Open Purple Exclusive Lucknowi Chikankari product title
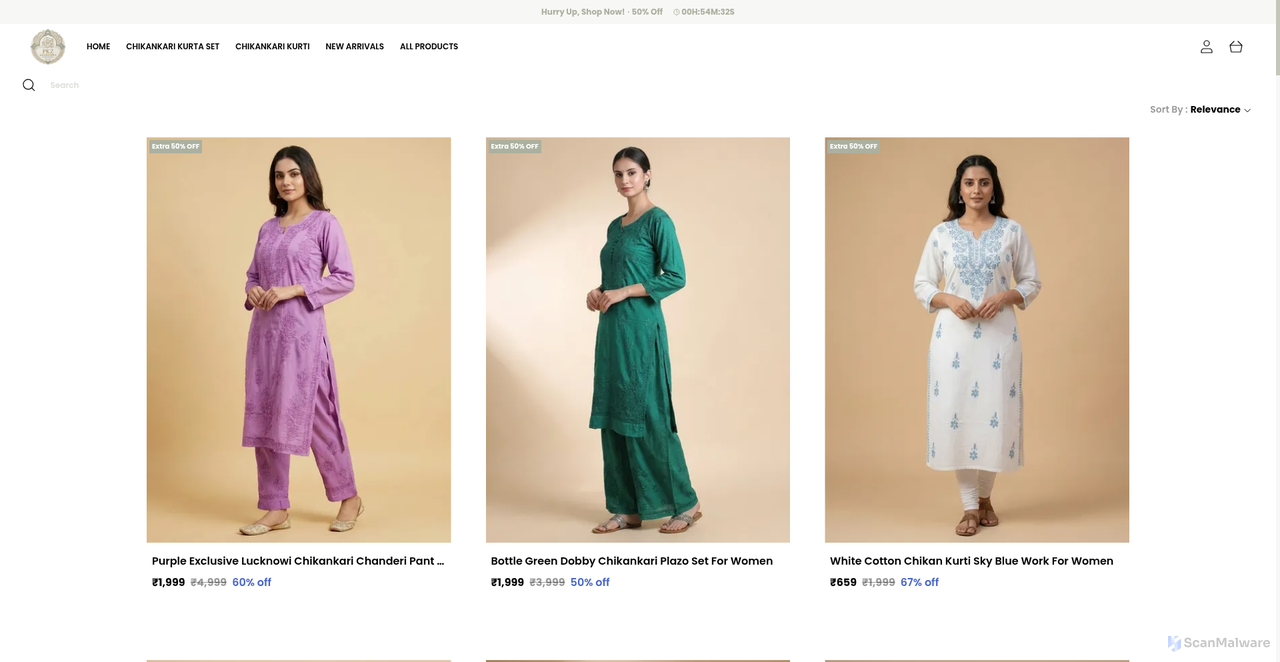The image size is (1280, 662). click(298, 561)
